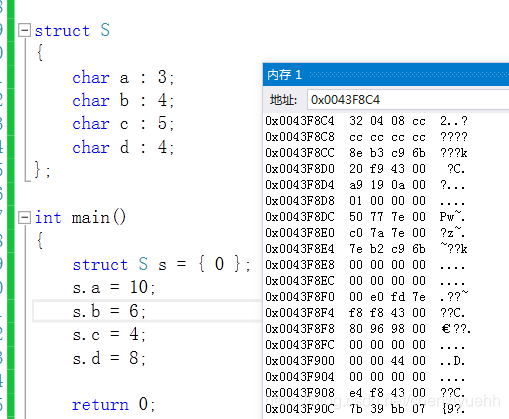Click the line 'struct S s = { 0 };'
The width and height of the screenshot is (509, 419).
coord(161,264)
